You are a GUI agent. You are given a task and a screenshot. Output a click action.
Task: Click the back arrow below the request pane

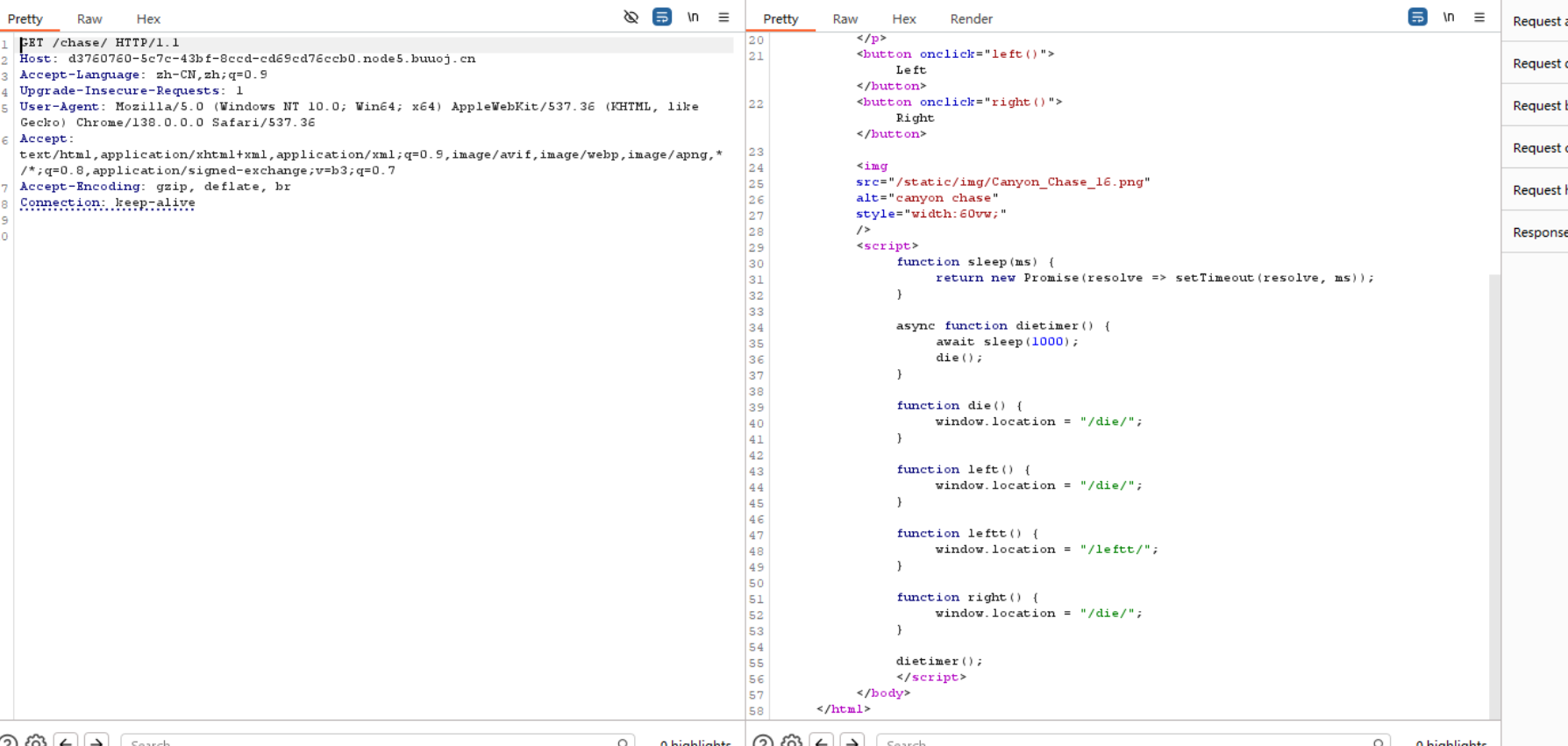click(66, 742)
